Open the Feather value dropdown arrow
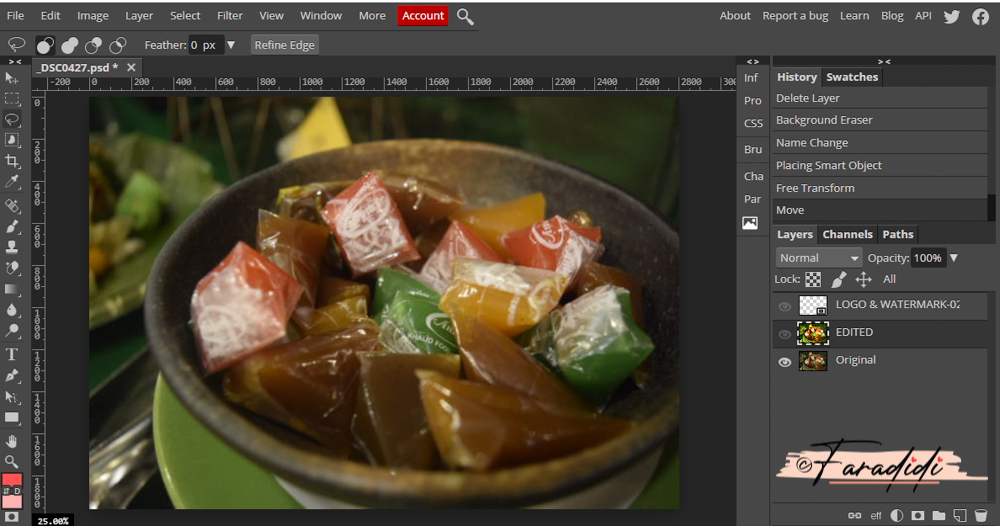The image size is (1000, 526). pyautogui.click(x=231, y=45)
